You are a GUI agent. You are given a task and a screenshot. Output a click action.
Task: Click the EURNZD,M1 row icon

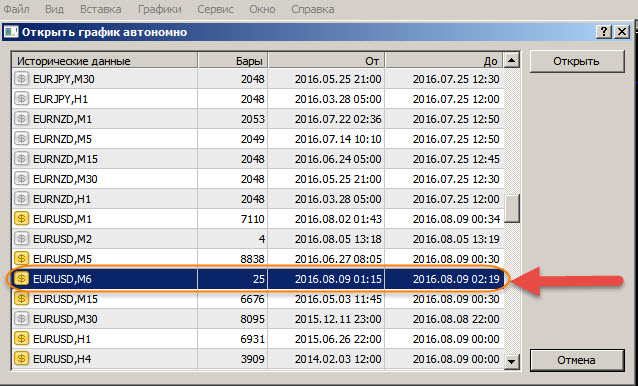(21, 118)
